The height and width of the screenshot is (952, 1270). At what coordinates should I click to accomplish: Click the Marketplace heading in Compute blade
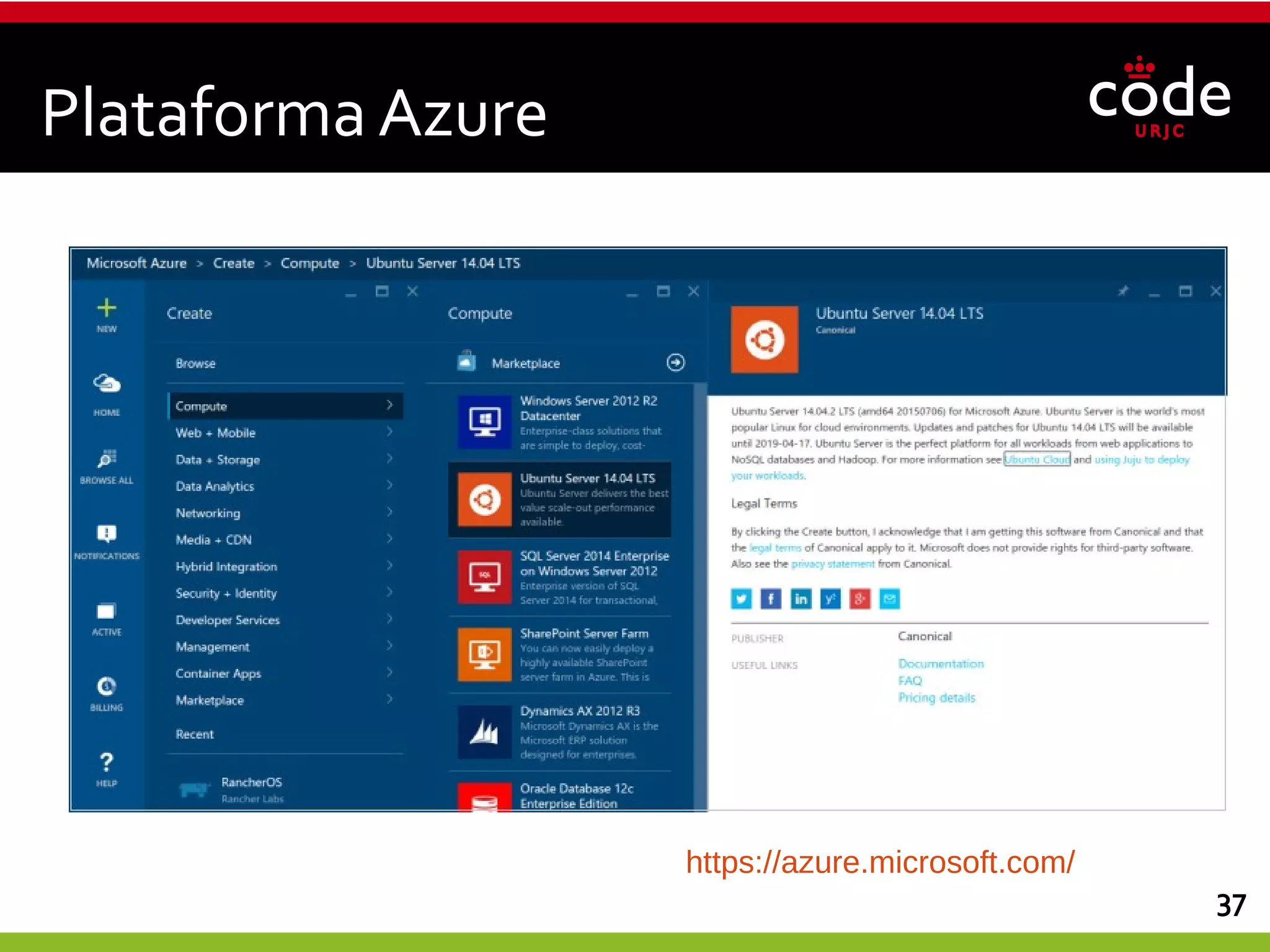(x=526, y=363)
